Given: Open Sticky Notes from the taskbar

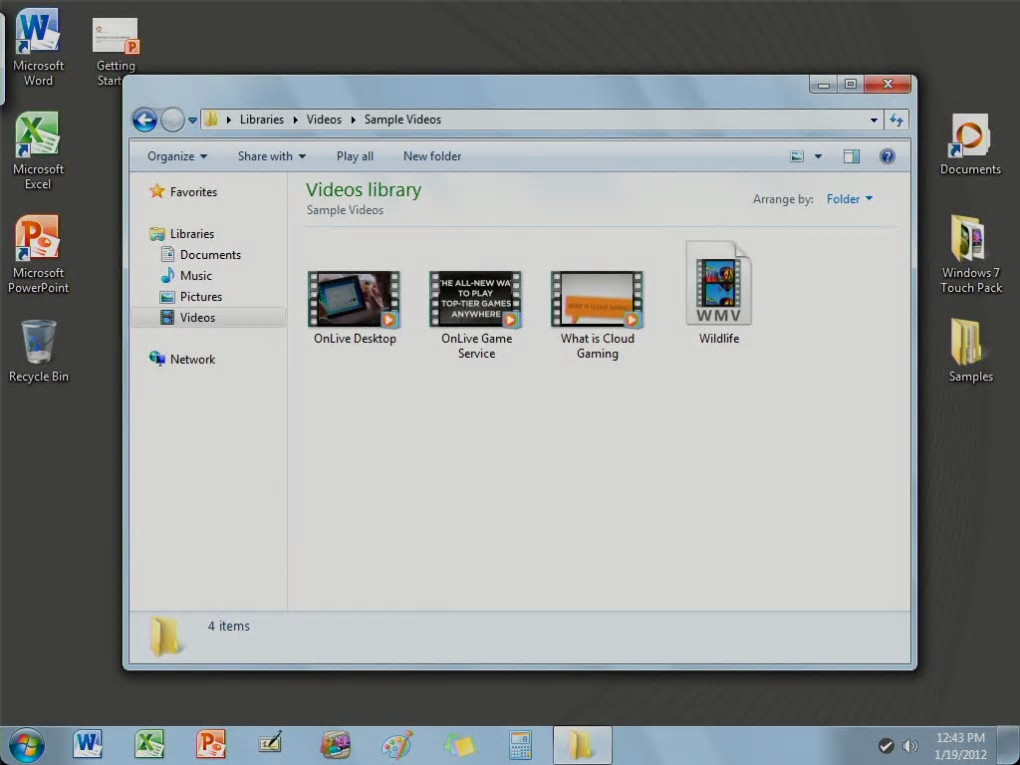Looking at the screenshot, I should 460,745.
